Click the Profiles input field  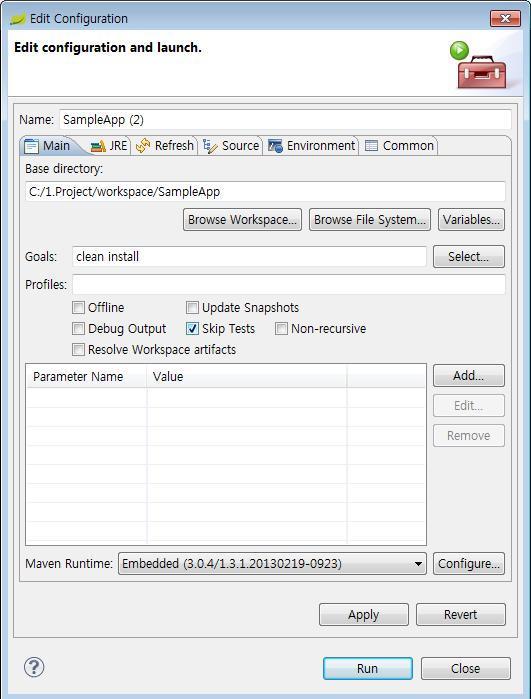pyautogui.click(x=289, y=284)
